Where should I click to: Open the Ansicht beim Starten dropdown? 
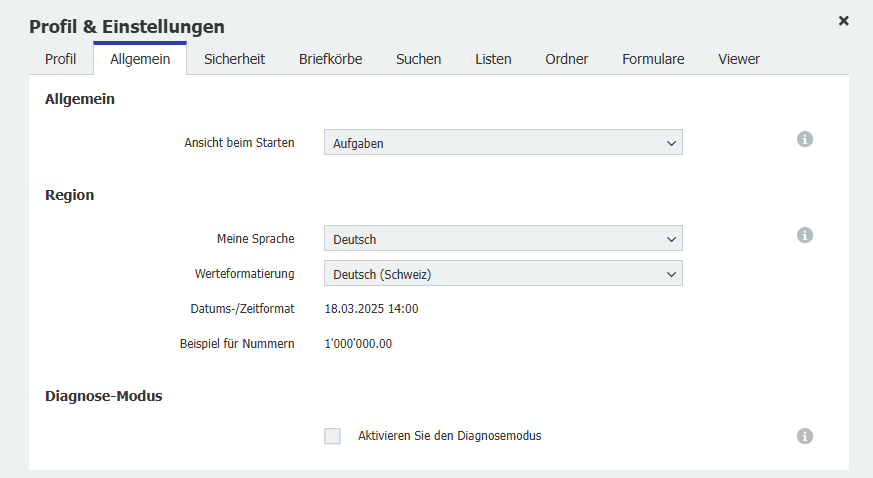coord(503,143)
